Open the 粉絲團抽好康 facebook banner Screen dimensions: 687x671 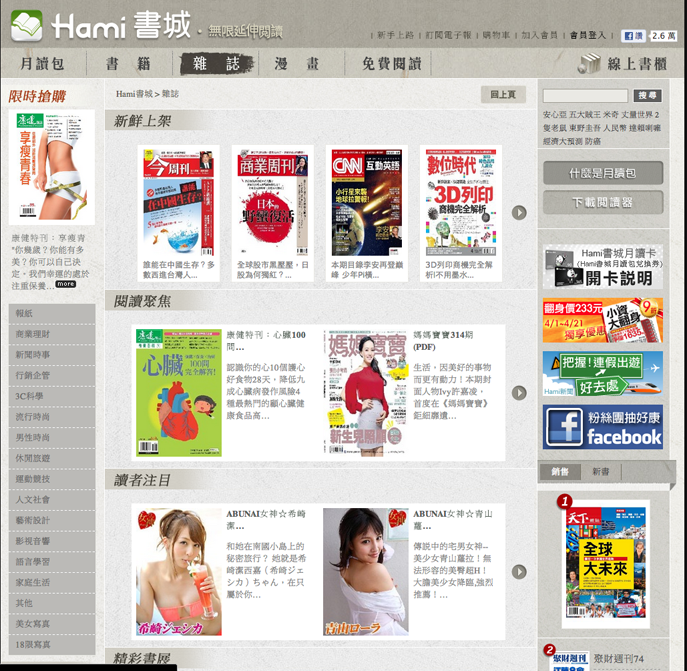tap(602, 427)
